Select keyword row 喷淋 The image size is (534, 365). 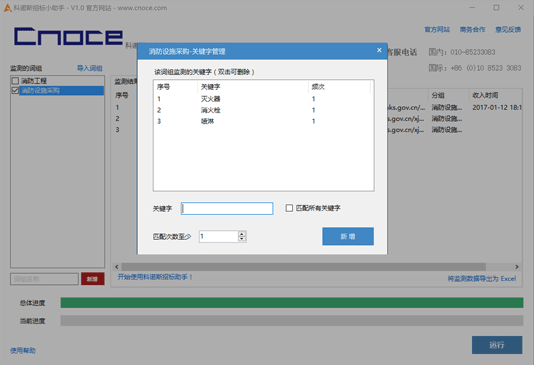tap(263, 121)
